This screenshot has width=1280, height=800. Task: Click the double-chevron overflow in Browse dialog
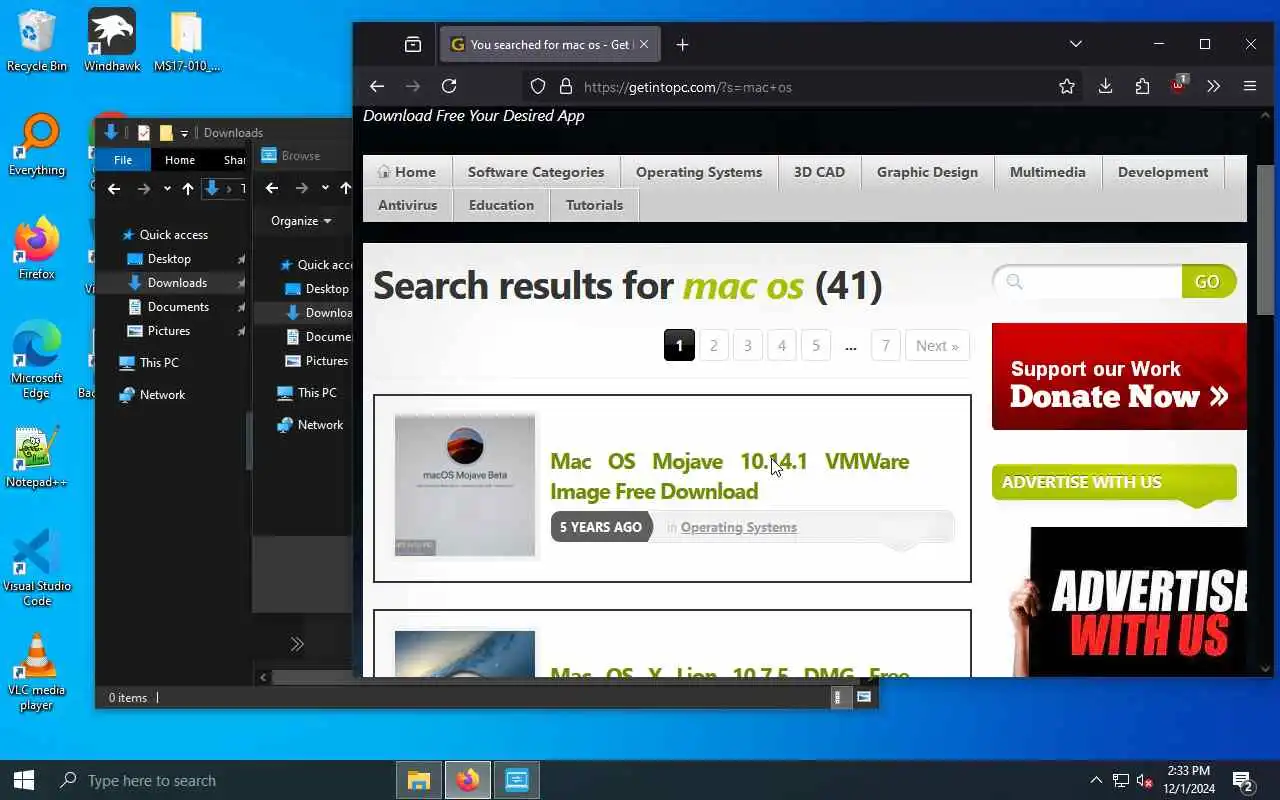(x=297, y=644)
